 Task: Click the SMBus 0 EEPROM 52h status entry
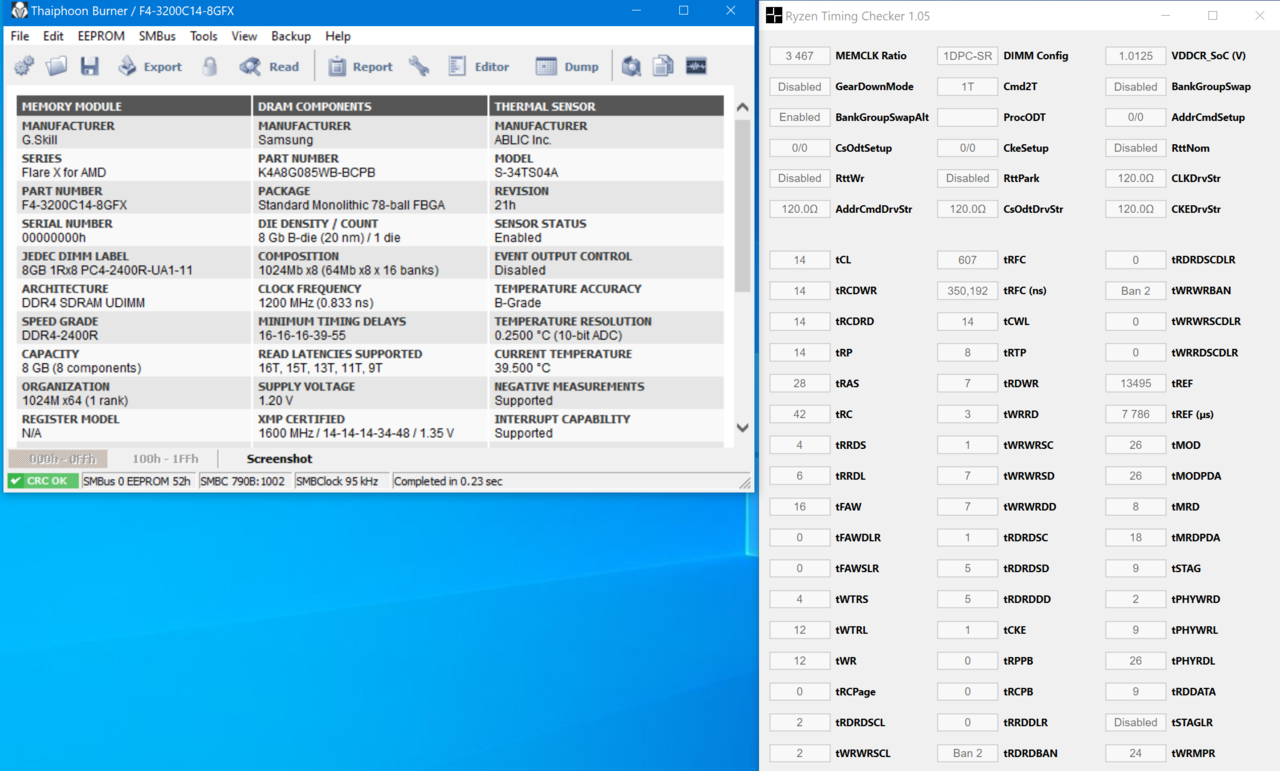137,482
